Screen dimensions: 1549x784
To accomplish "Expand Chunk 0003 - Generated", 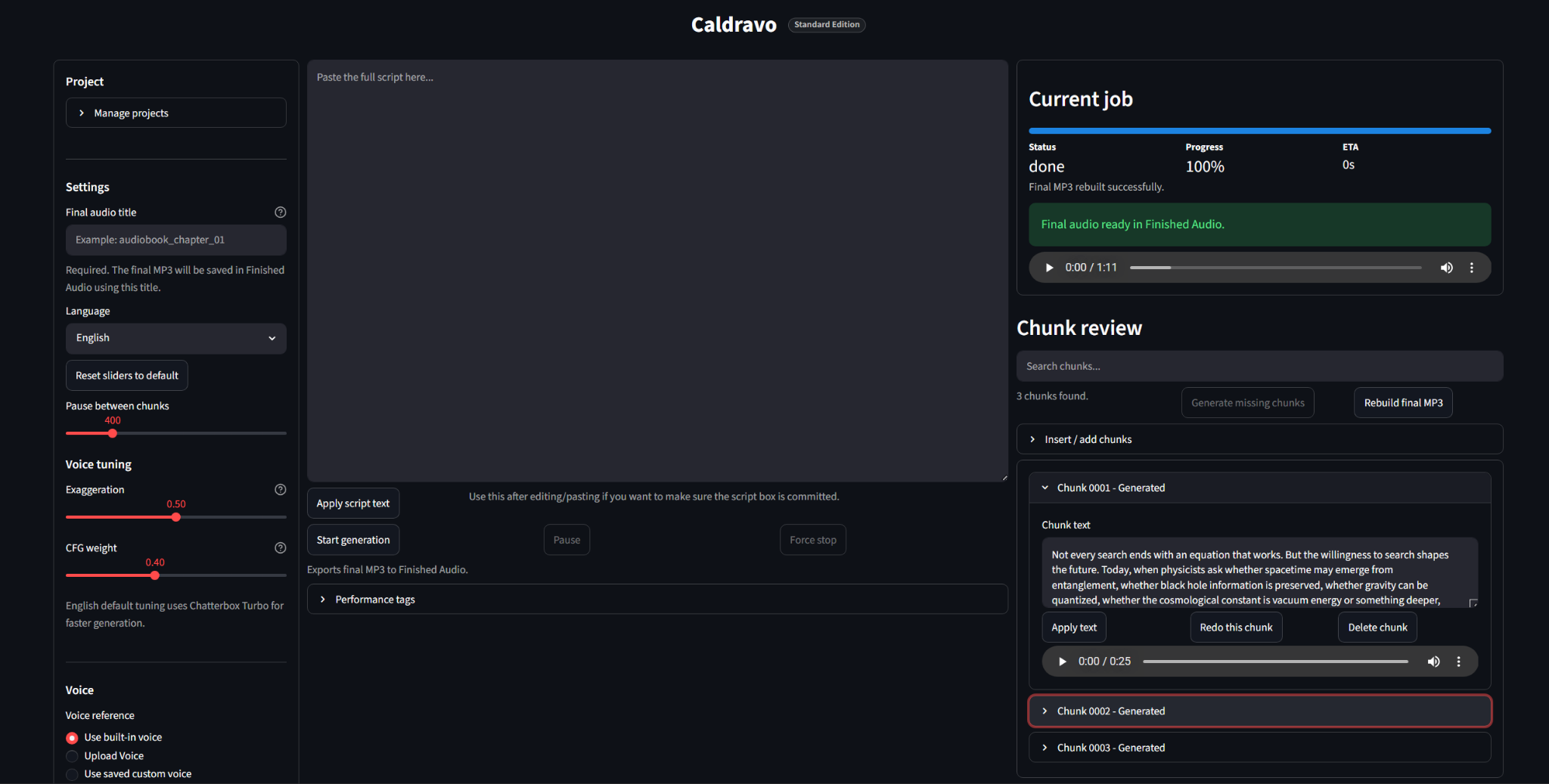I will (1259, 748).
